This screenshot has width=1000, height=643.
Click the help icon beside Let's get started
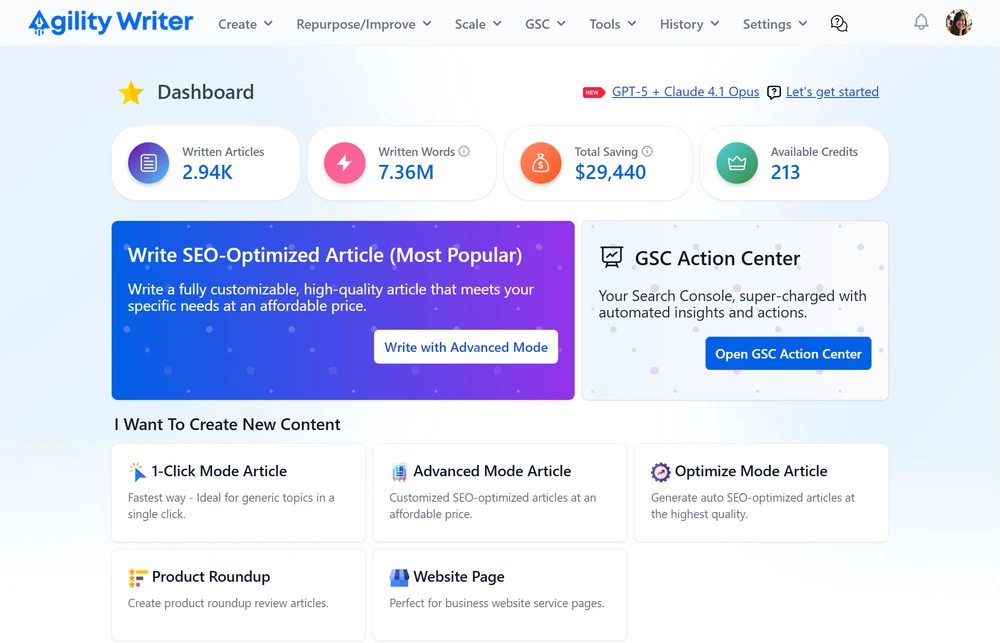tap(774, 92)
